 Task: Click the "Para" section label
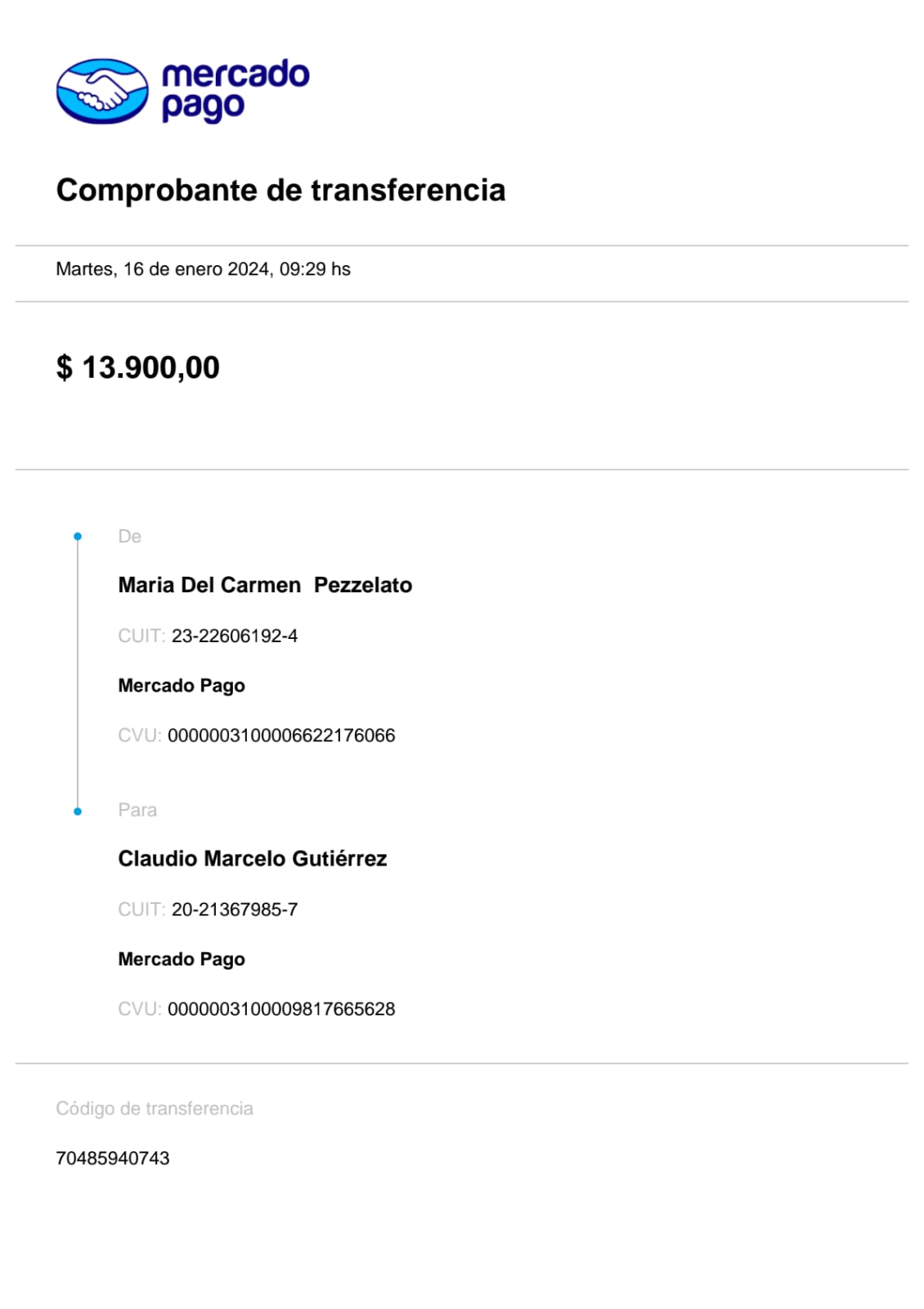137,810
